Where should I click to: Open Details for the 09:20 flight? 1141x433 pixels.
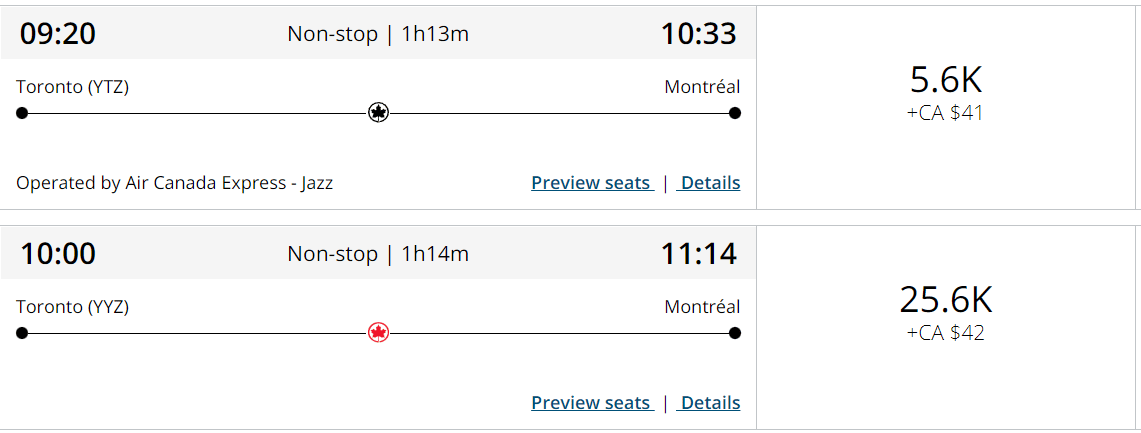710,183
